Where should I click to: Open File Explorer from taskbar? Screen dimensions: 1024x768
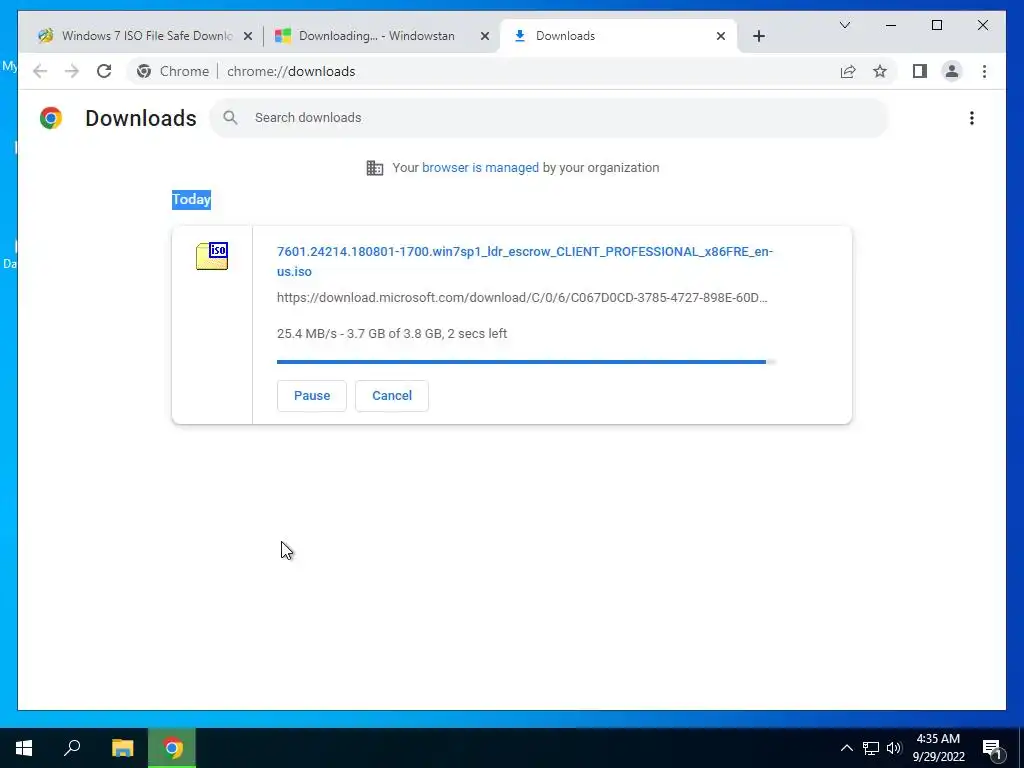(122, 748)
